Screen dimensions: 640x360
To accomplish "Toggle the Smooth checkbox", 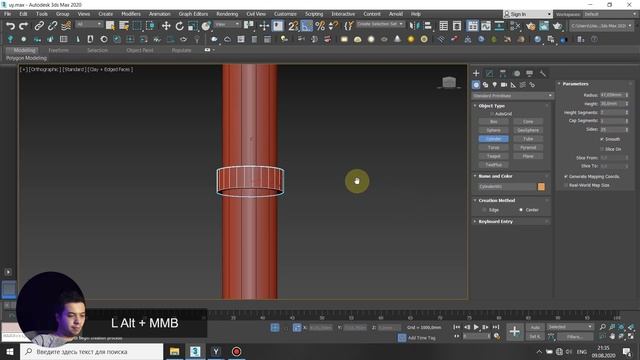I will [x=602, y=139].
